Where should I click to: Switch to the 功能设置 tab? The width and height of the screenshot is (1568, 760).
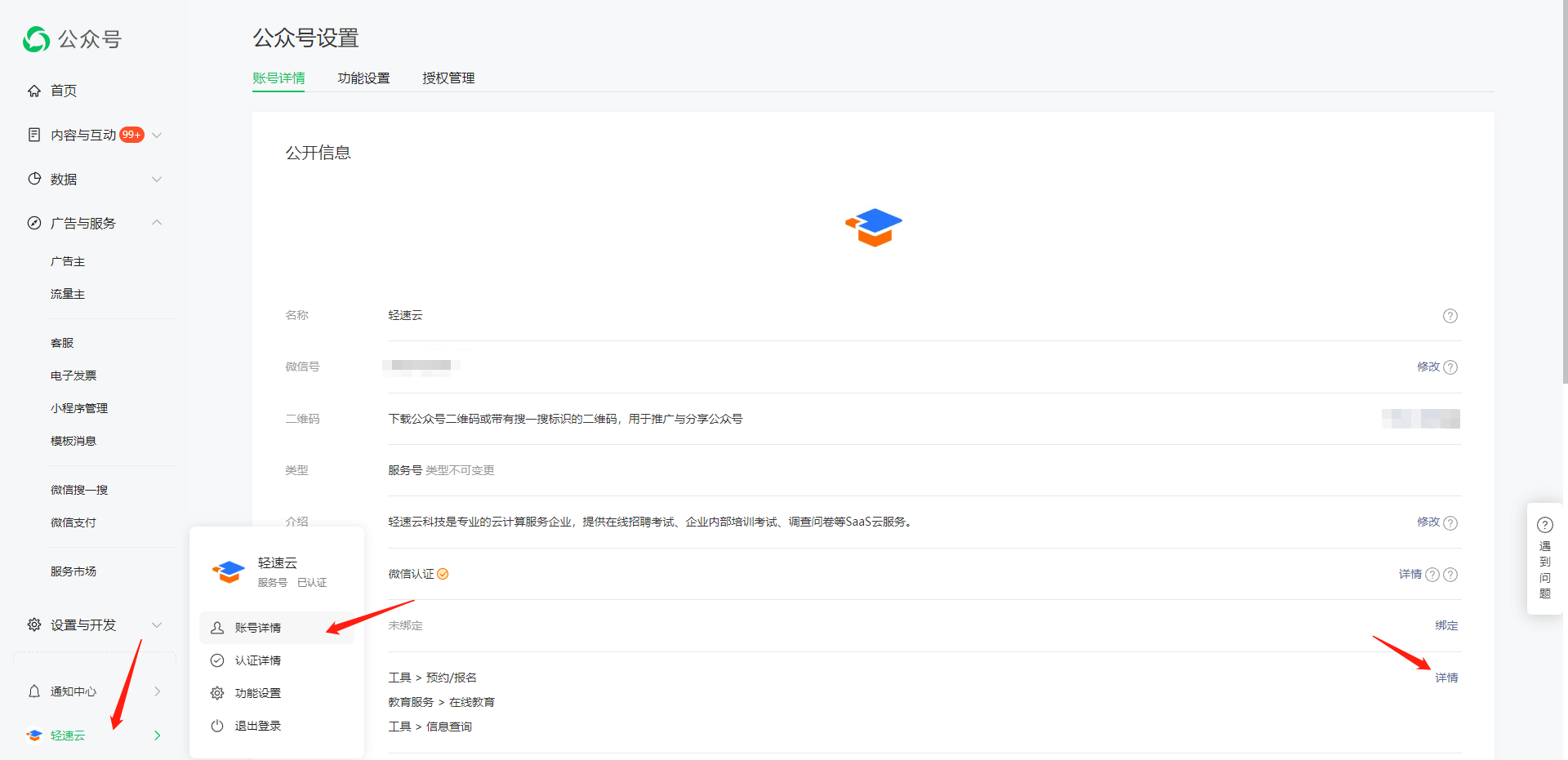(x=363, y=78)
